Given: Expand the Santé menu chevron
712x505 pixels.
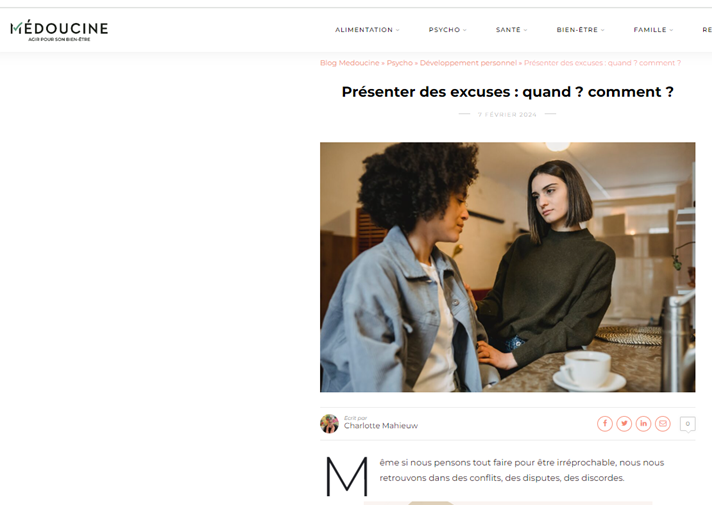Looking at the screenshot, I should click(526, 30).
